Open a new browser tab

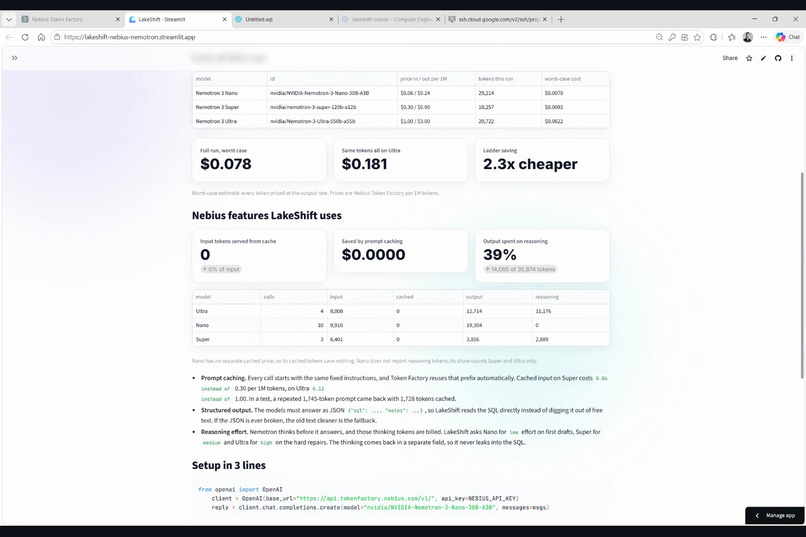pos(561,20)
